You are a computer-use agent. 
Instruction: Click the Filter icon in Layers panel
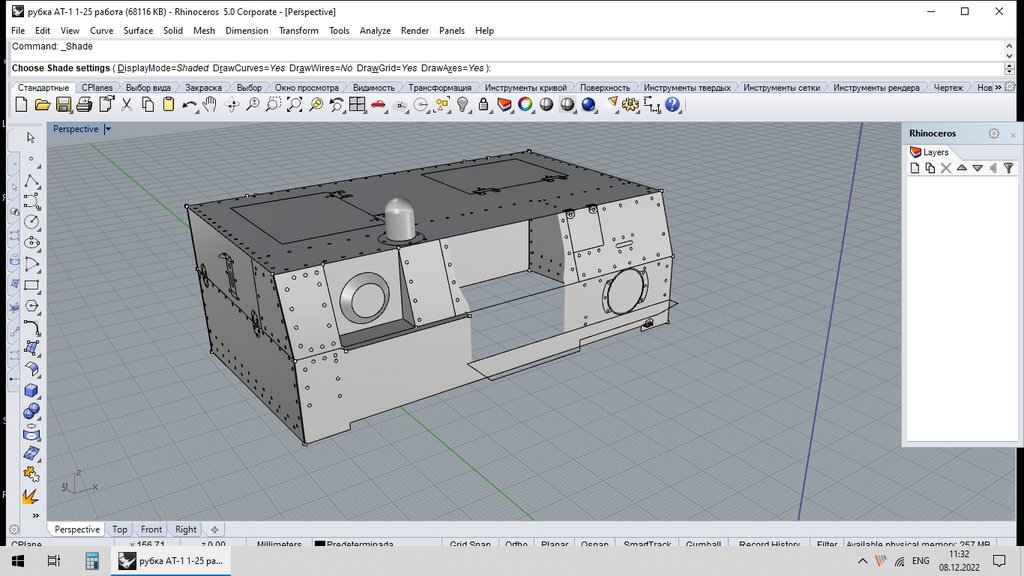point(1008,168)
